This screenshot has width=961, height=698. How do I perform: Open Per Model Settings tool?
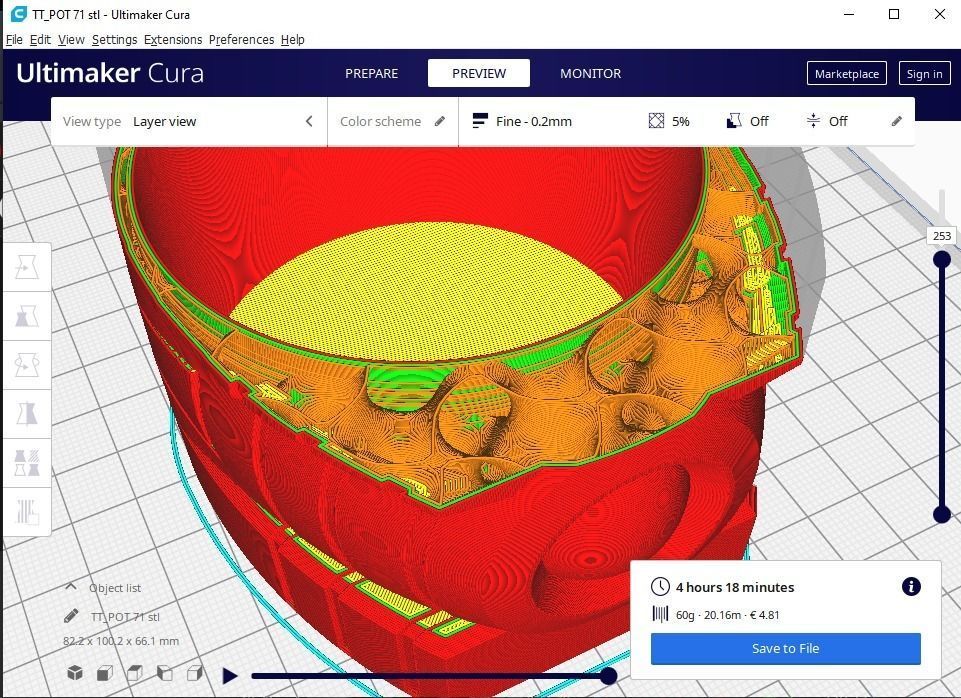26,463
